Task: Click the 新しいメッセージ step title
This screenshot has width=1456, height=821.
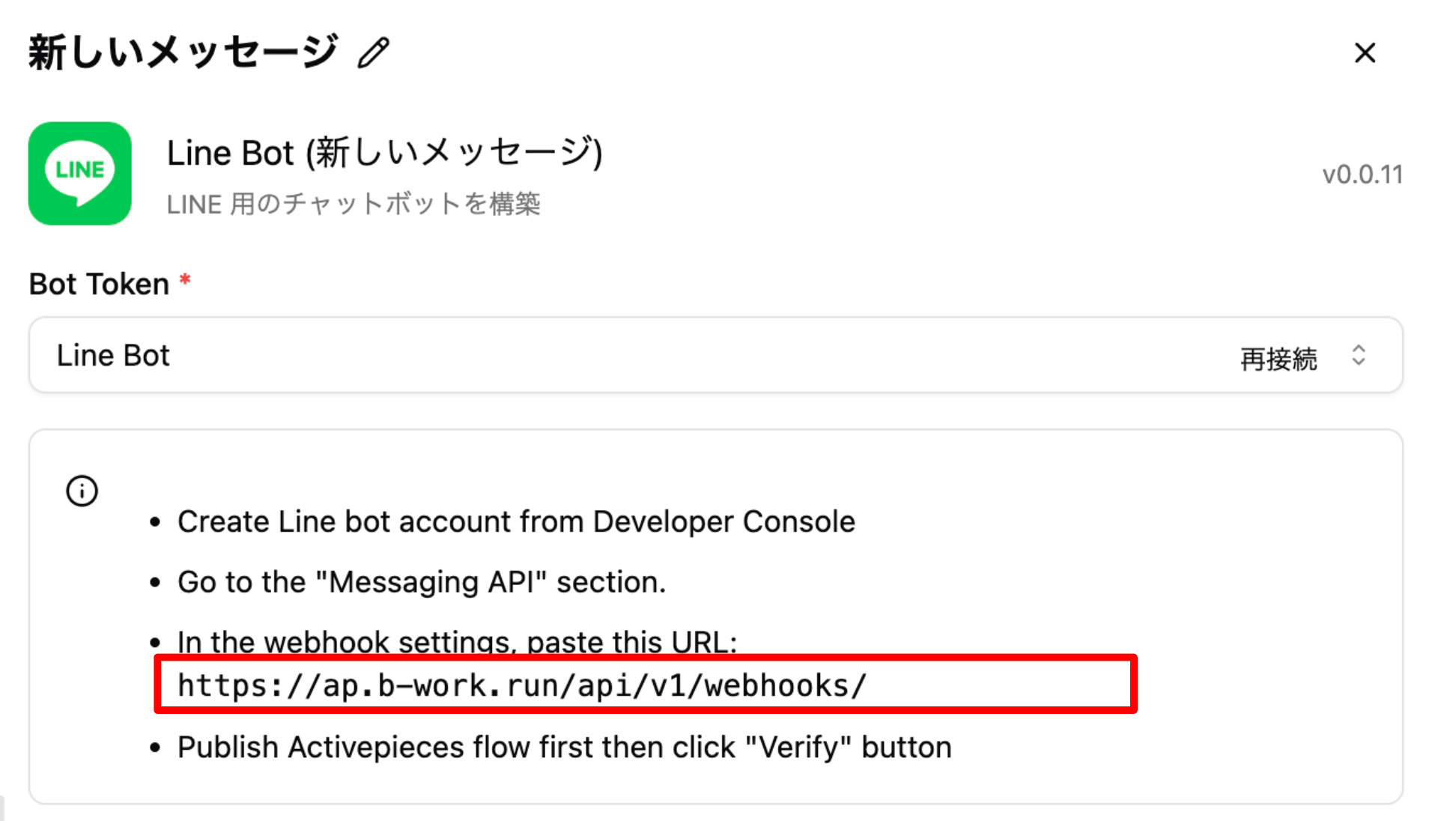Action: click(x=183, y=53)
